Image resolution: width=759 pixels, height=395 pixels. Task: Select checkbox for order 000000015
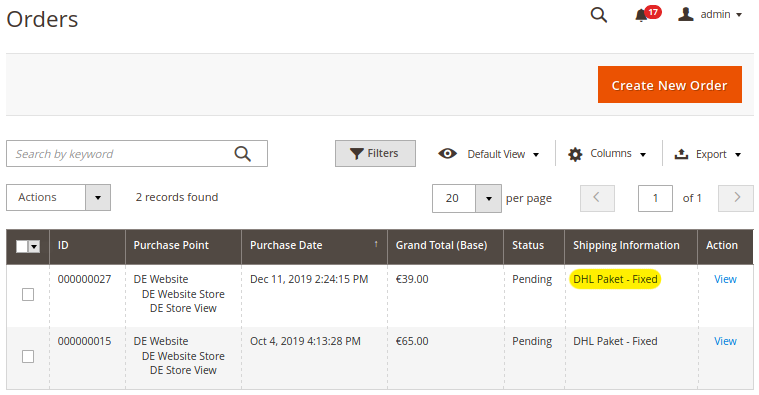click(28, 356)
